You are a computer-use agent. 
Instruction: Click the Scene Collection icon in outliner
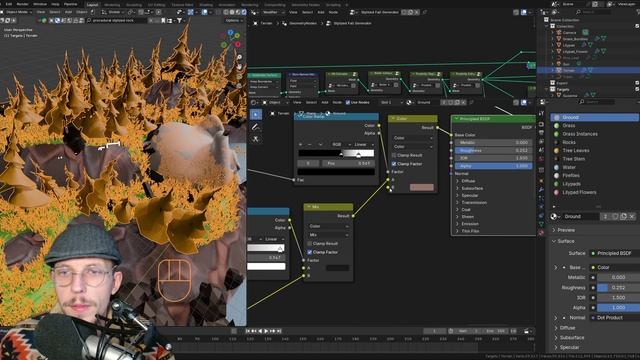pos(546,20)
